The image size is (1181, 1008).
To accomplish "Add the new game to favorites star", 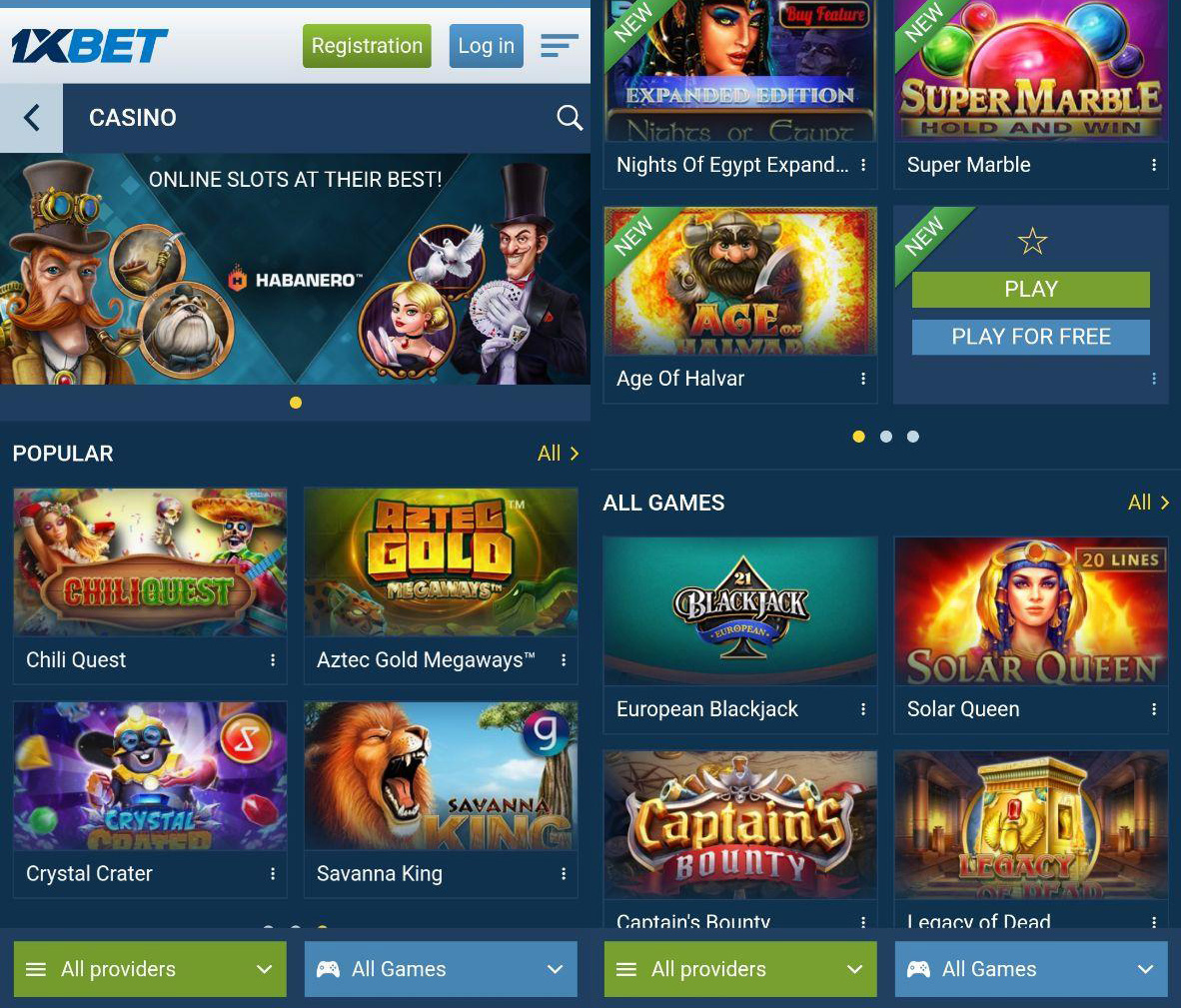I will point(1032,241).
